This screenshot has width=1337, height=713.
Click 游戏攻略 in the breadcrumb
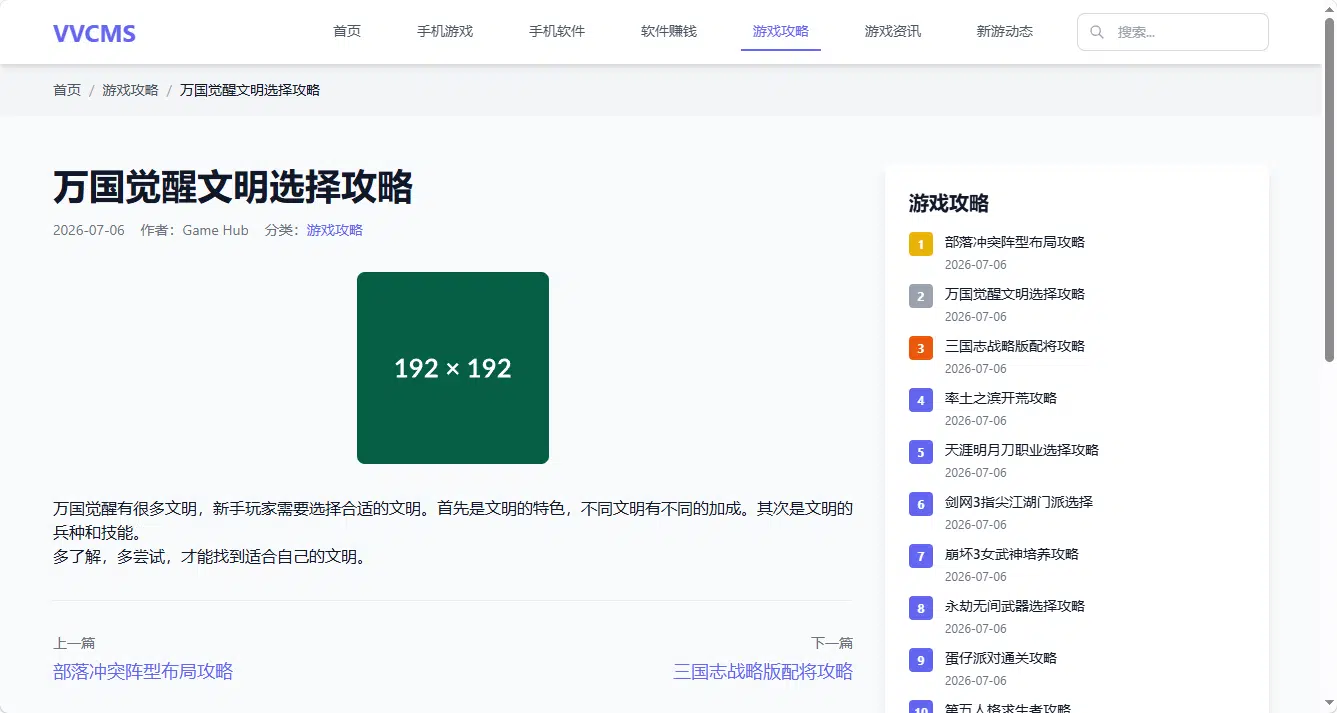(130, 90)
